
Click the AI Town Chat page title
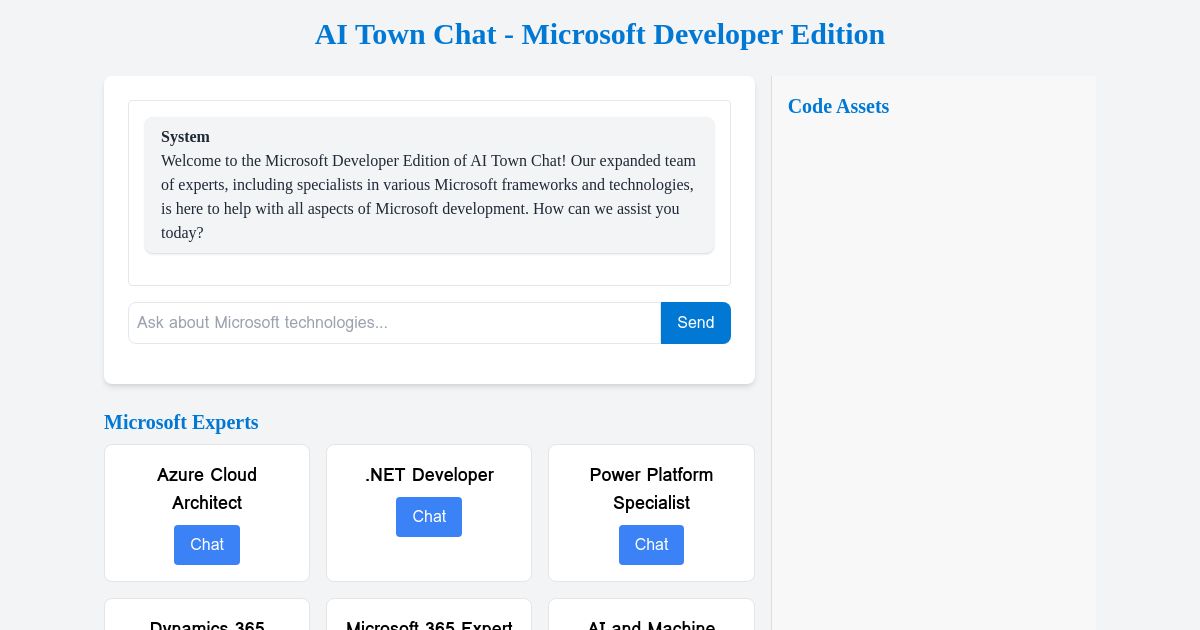[x=600, y=34]
